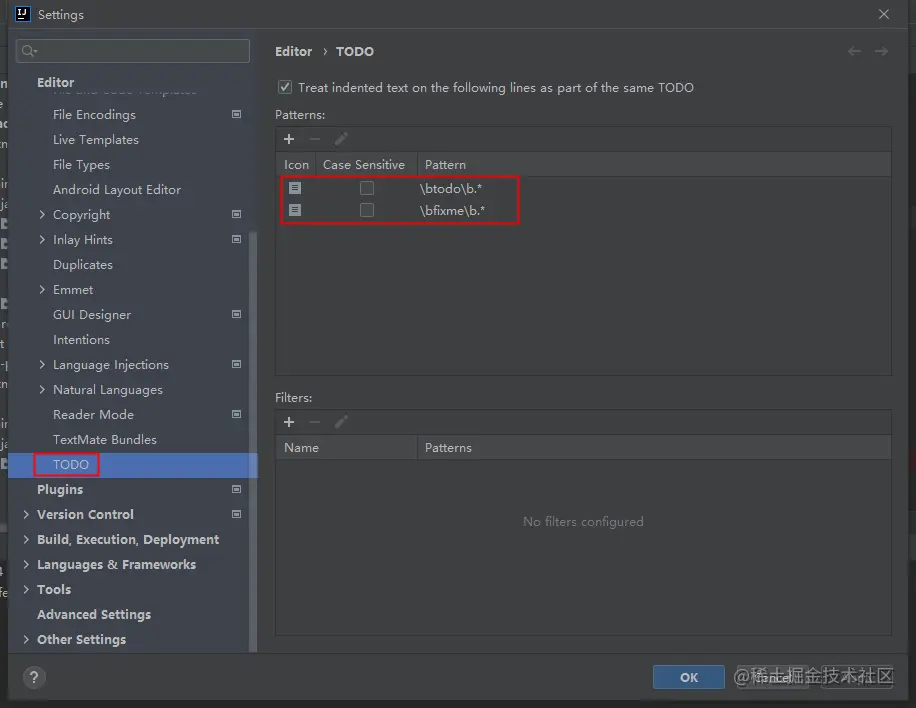Screen dimensions: 916x708
Task: Select the \btodo\b.* pattern text
Action: (450, 189)
